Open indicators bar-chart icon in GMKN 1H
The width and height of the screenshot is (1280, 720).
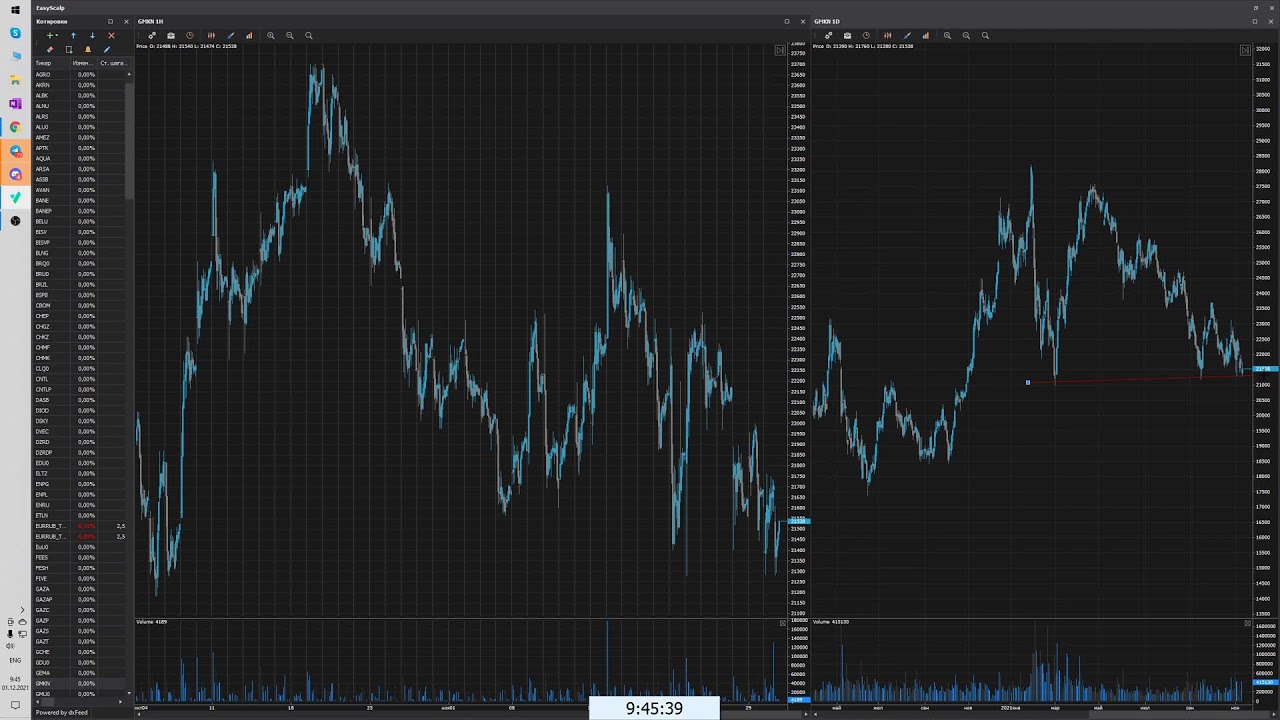point(249,36)
